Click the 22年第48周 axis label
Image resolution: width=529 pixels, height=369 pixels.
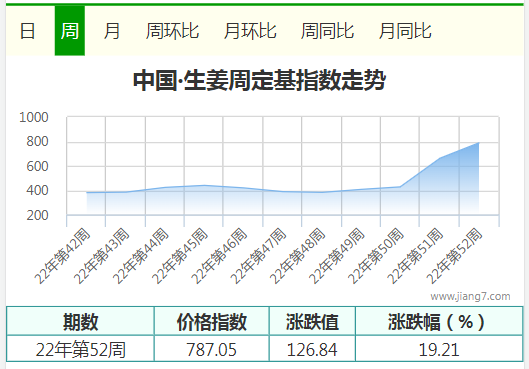(298, 256)
